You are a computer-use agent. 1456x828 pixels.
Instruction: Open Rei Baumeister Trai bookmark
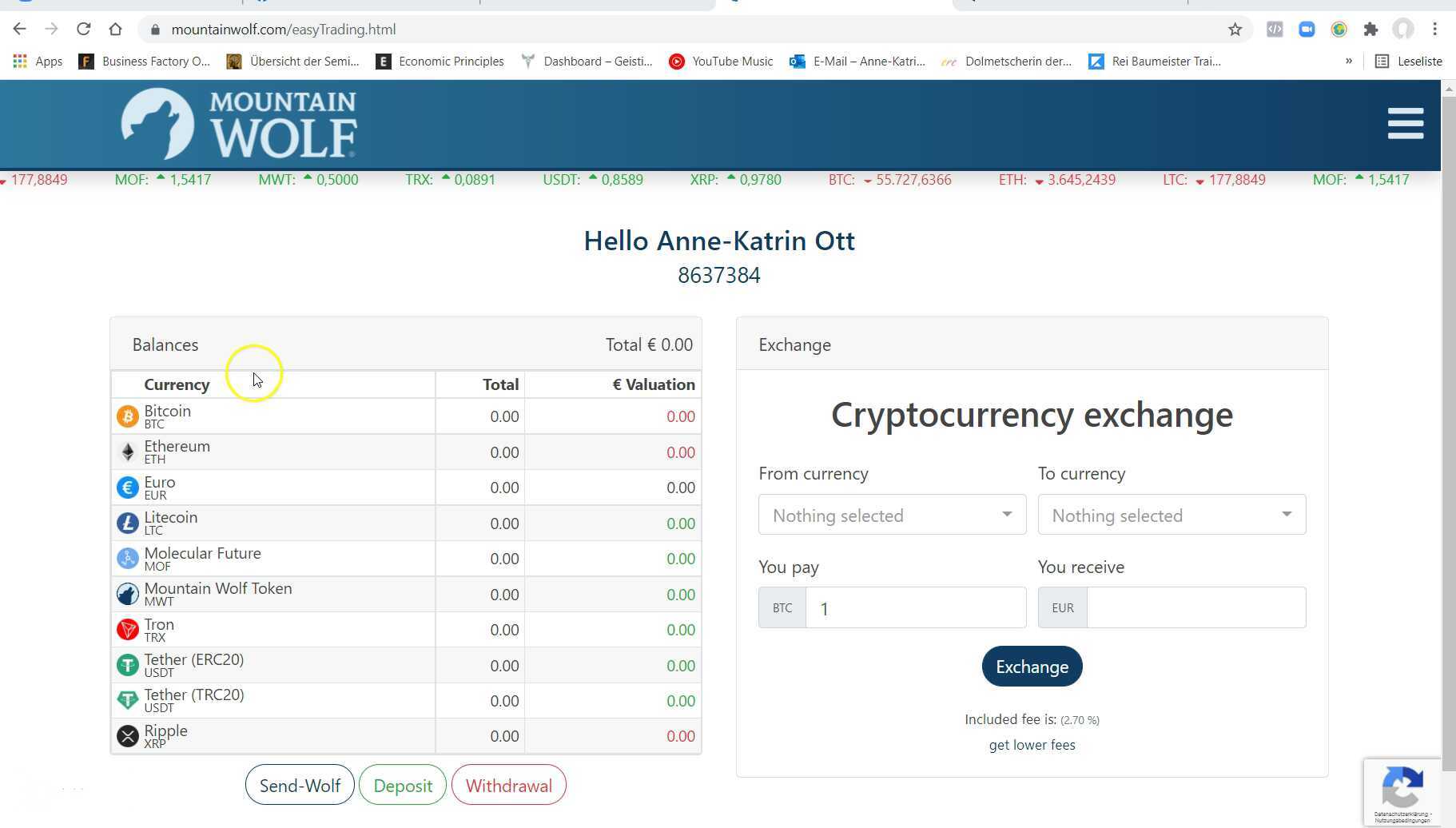[1155, 62]
